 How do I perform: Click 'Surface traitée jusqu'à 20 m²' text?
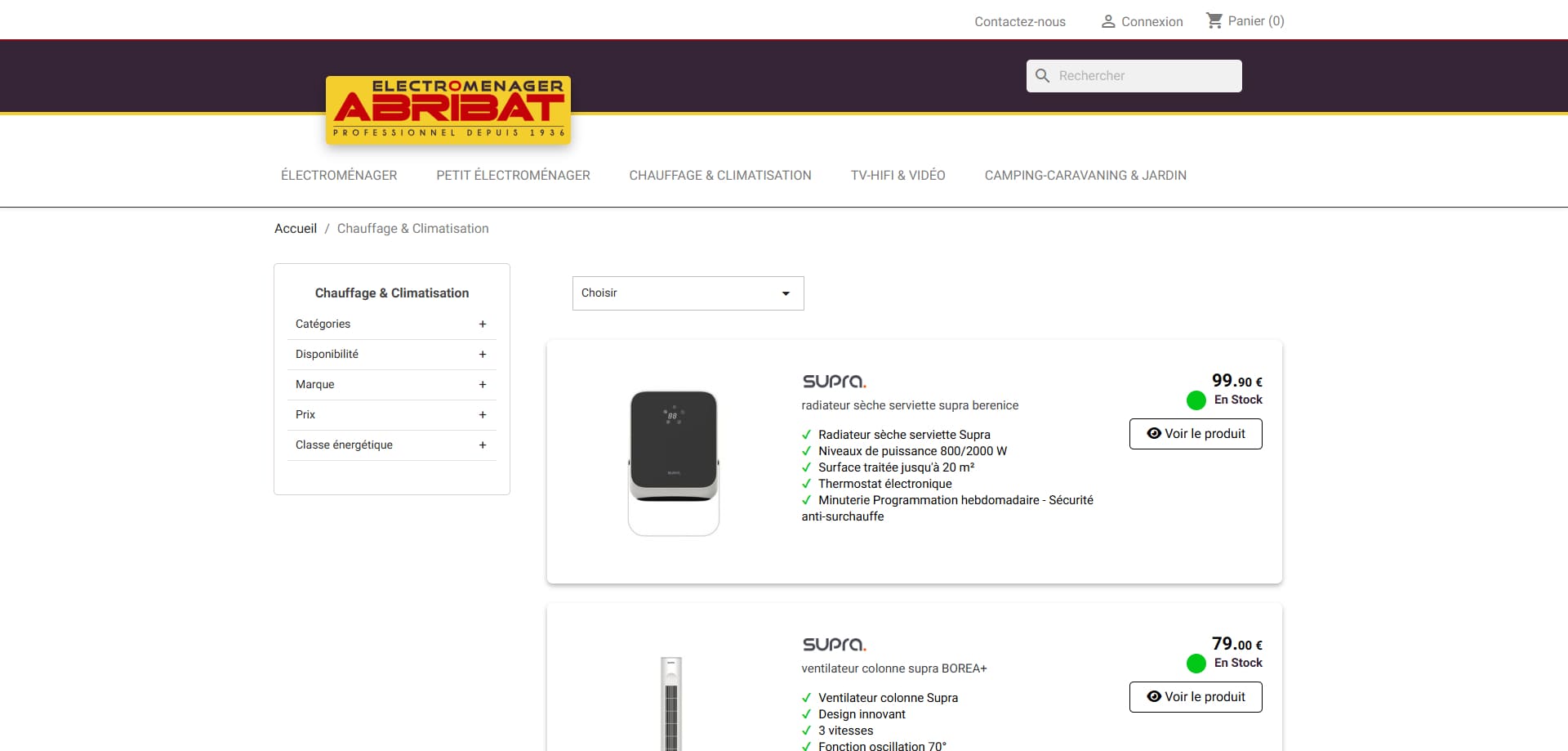[x=897, y=467]
